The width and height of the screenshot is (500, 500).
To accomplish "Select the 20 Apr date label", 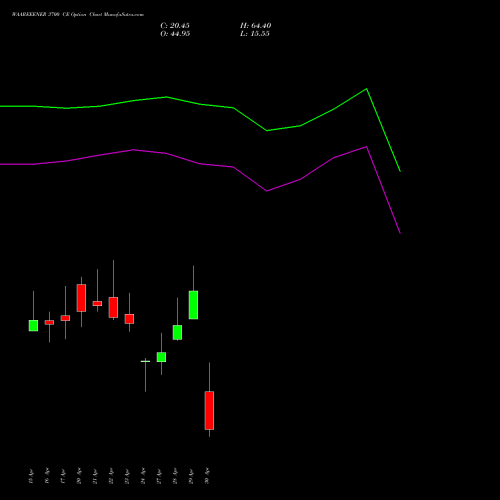I will tap(79, 476).
